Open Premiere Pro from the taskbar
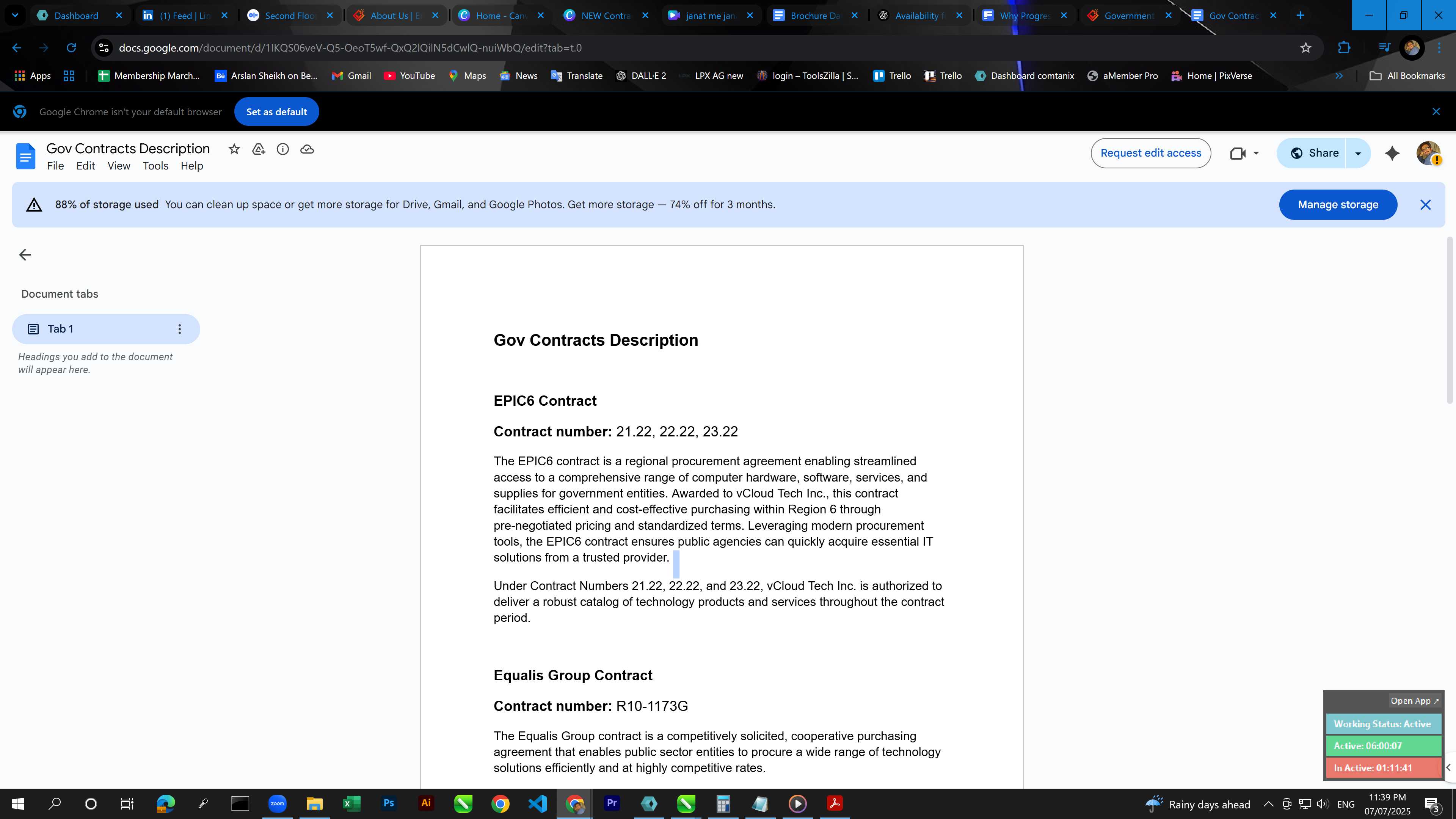1456x819 pixels. (x=612, y=804)
